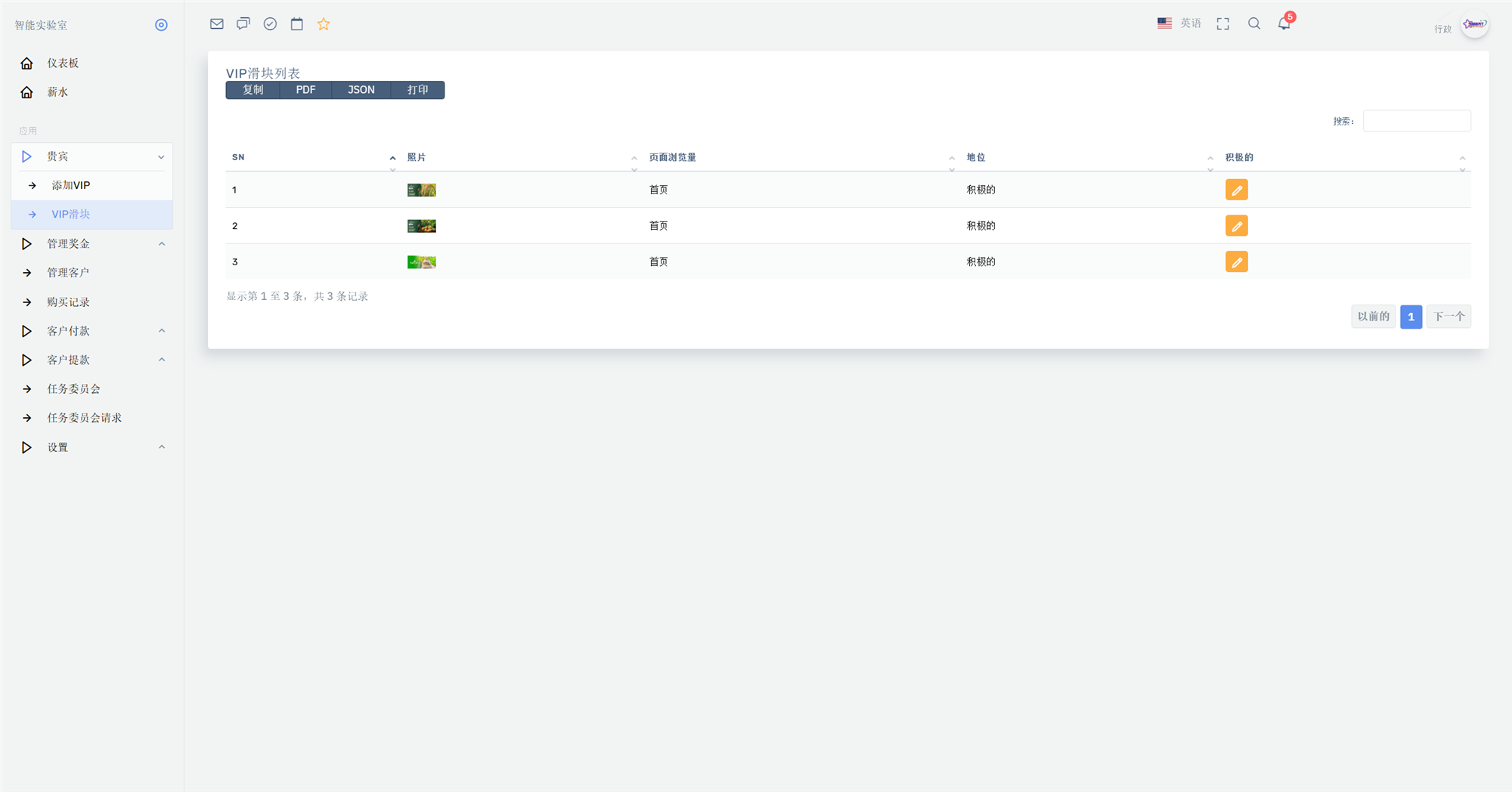This screenshot has height=792, width=1512.
Task: Click the 搜索 input field
Action: pyautogui.click(x=1417, y=121)
